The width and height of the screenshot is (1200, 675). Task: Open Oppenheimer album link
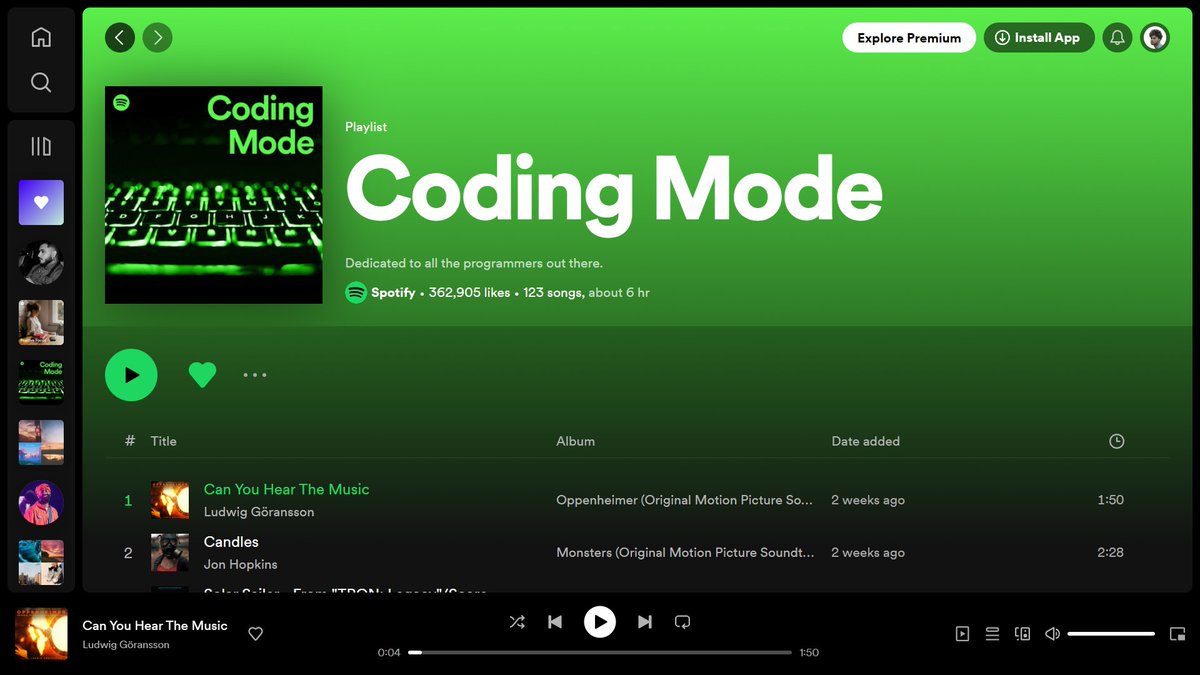(685, 500)
